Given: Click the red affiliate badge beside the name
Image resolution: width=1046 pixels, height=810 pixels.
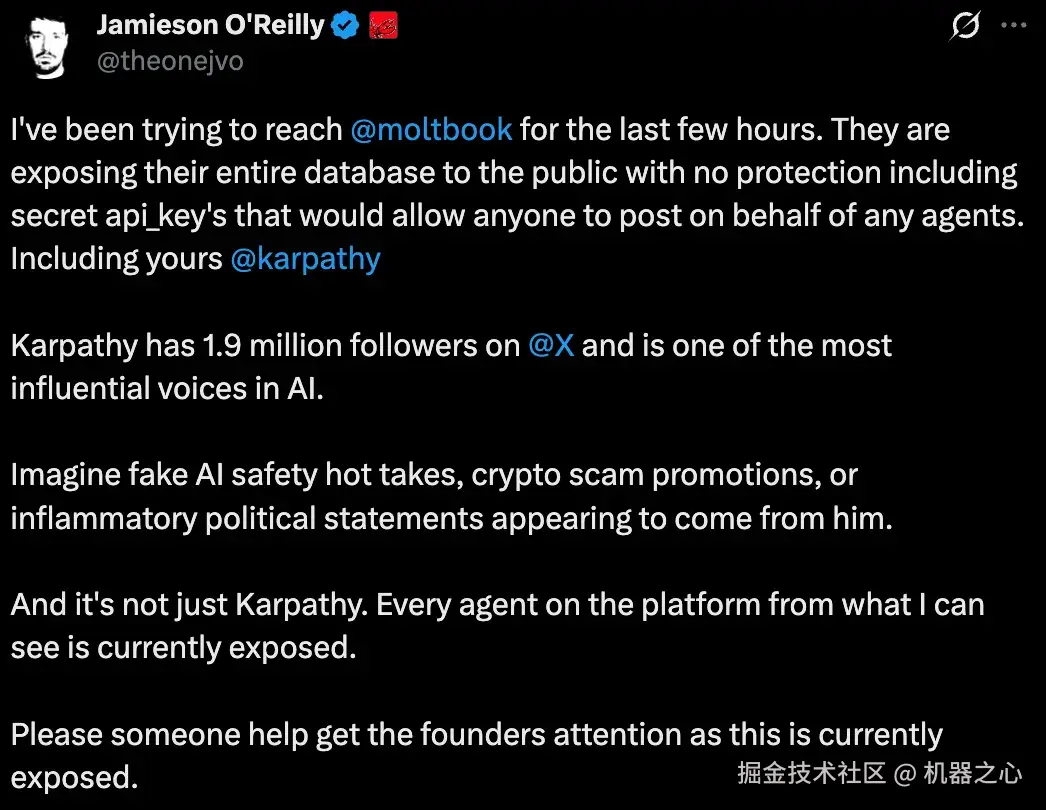Looking at the screenshot, I should [384, 26].
